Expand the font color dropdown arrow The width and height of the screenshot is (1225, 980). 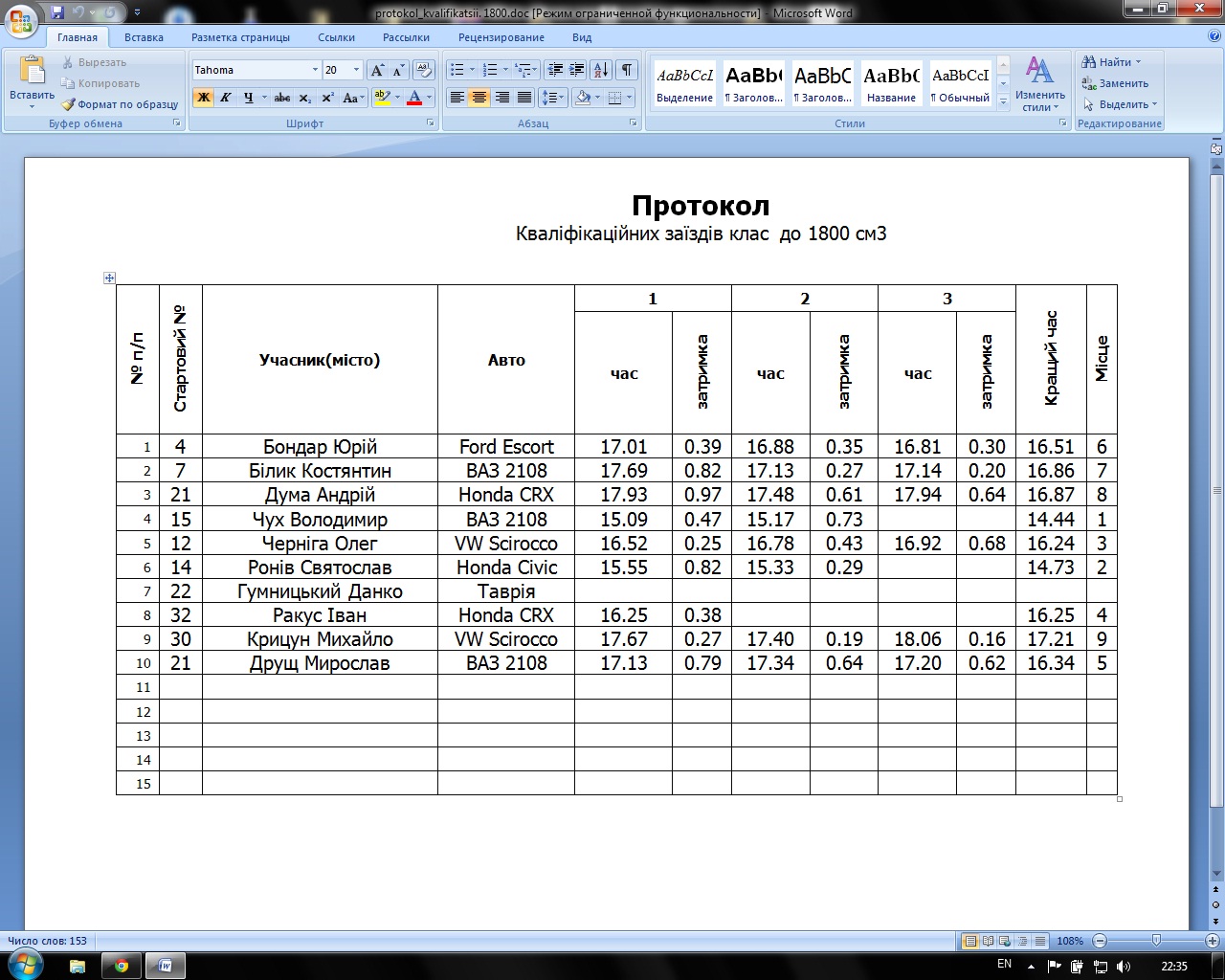tap(429, 98)
